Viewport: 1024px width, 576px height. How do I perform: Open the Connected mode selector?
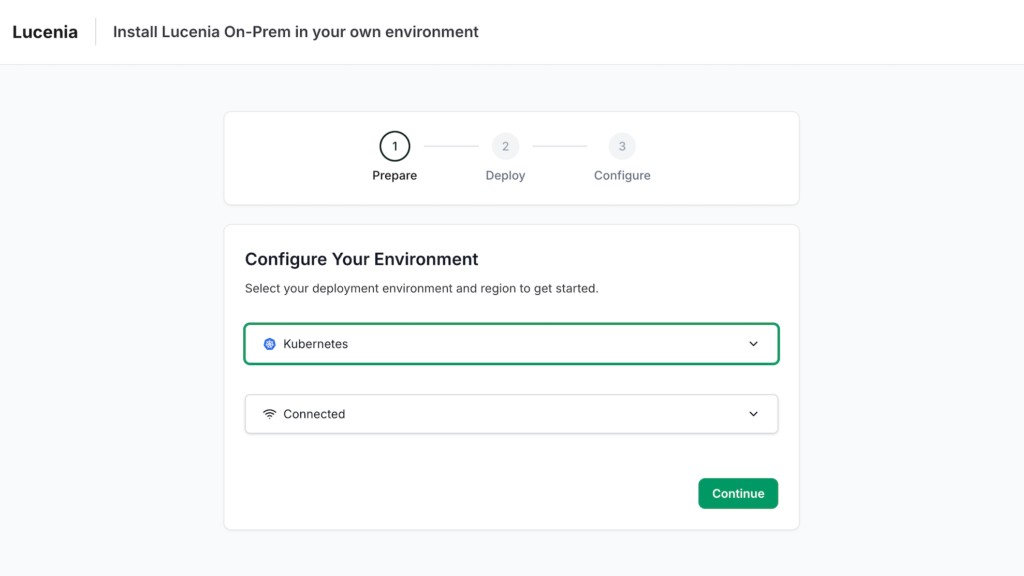[x=511, y=414]
